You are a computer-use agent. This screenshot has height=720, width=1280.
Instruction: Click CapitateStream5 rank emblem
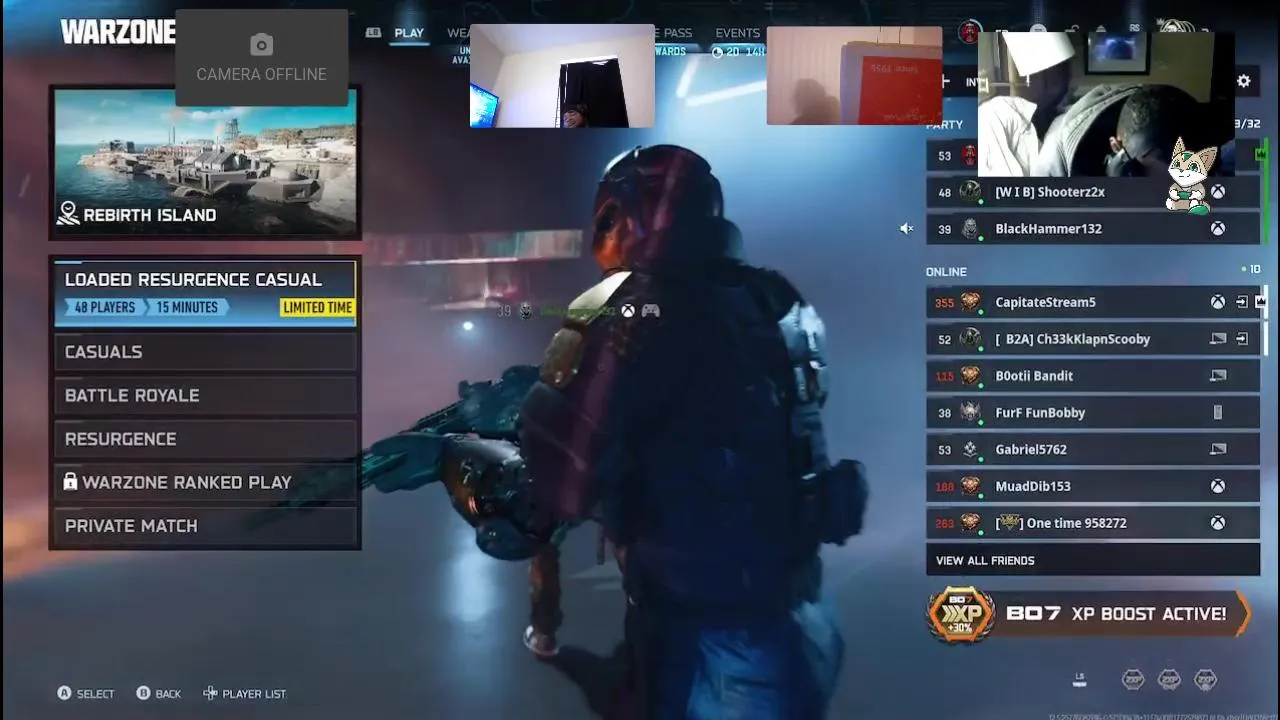coord(970,302)
